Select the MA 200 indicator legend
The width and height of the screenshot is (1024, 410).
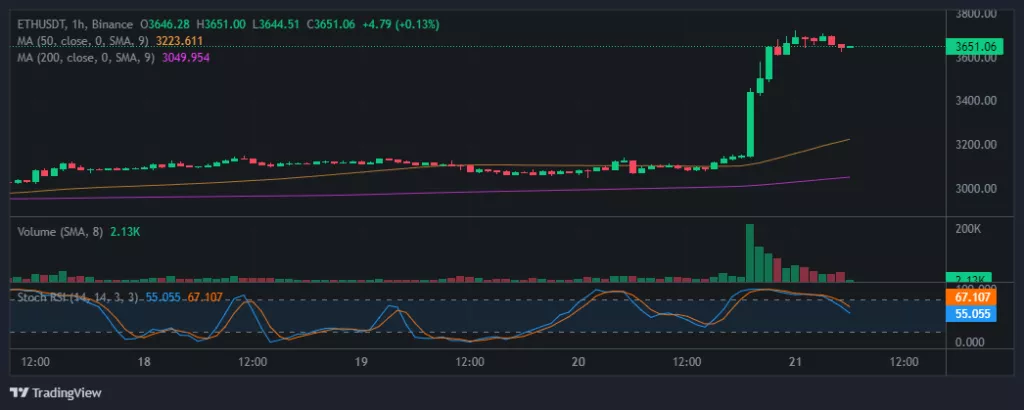coord(87,57)
